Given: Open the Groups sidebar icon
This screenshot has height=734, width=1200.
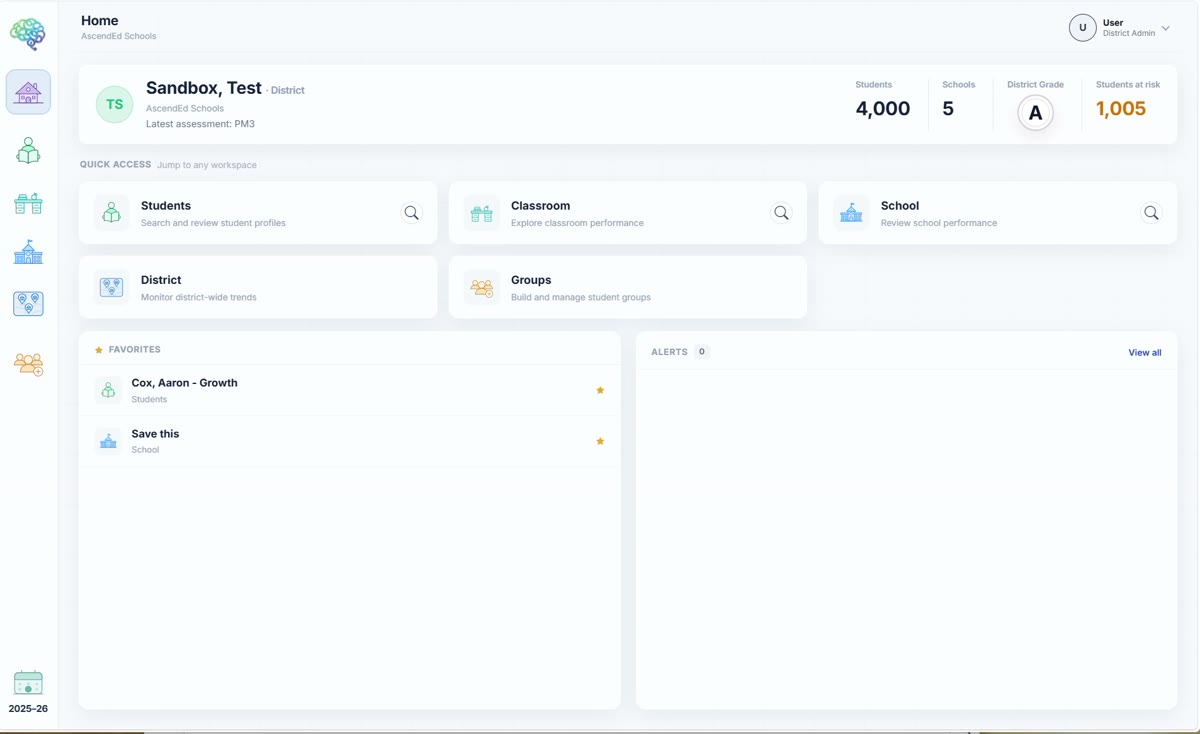Looking at the screenshot, I should (x=28, y=364).
